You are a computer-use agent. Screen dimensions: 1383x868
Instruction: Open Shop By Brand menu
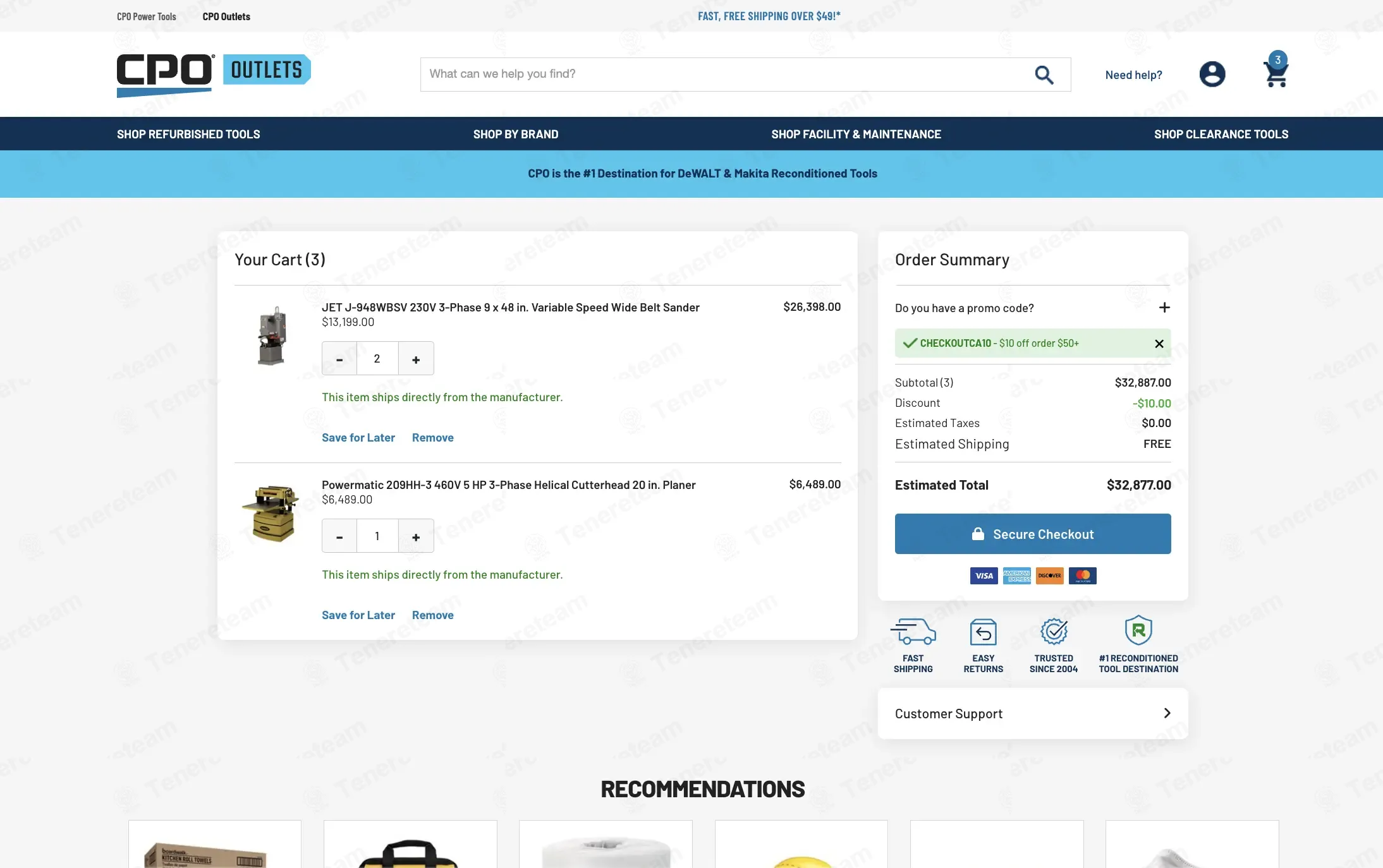click(516, 134)
